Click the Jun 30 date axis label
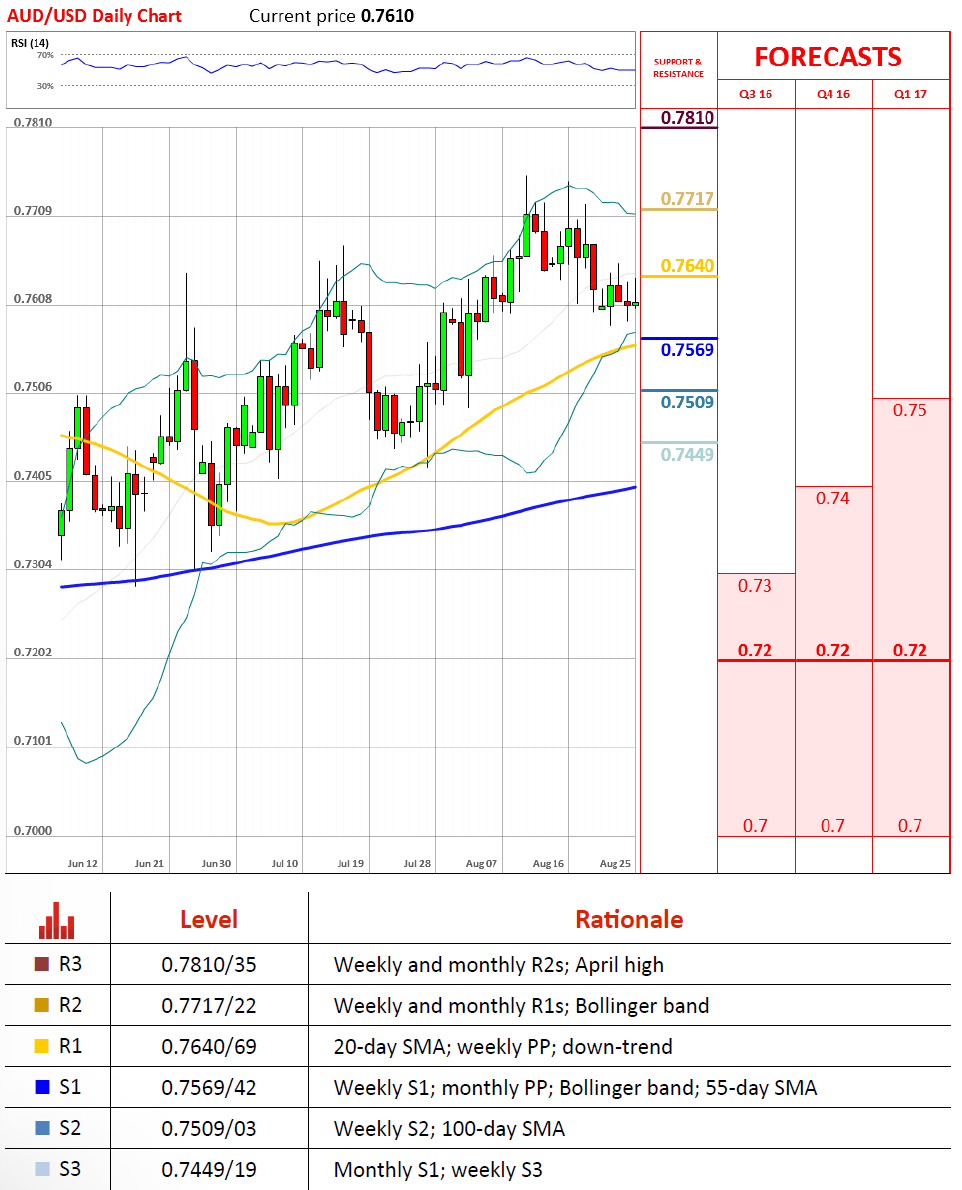Viewport: 962px width, 1190px height. coord(216,864)
